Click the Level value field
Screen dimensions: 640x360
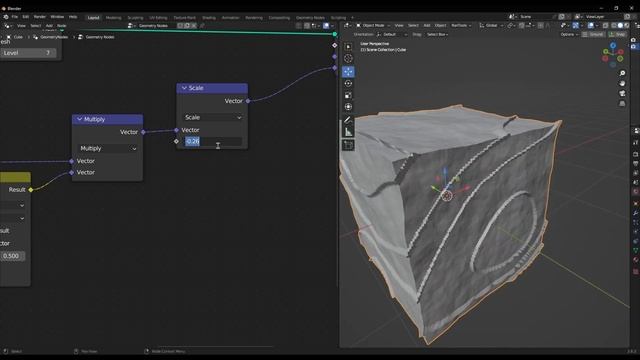(x=28, y=53)
